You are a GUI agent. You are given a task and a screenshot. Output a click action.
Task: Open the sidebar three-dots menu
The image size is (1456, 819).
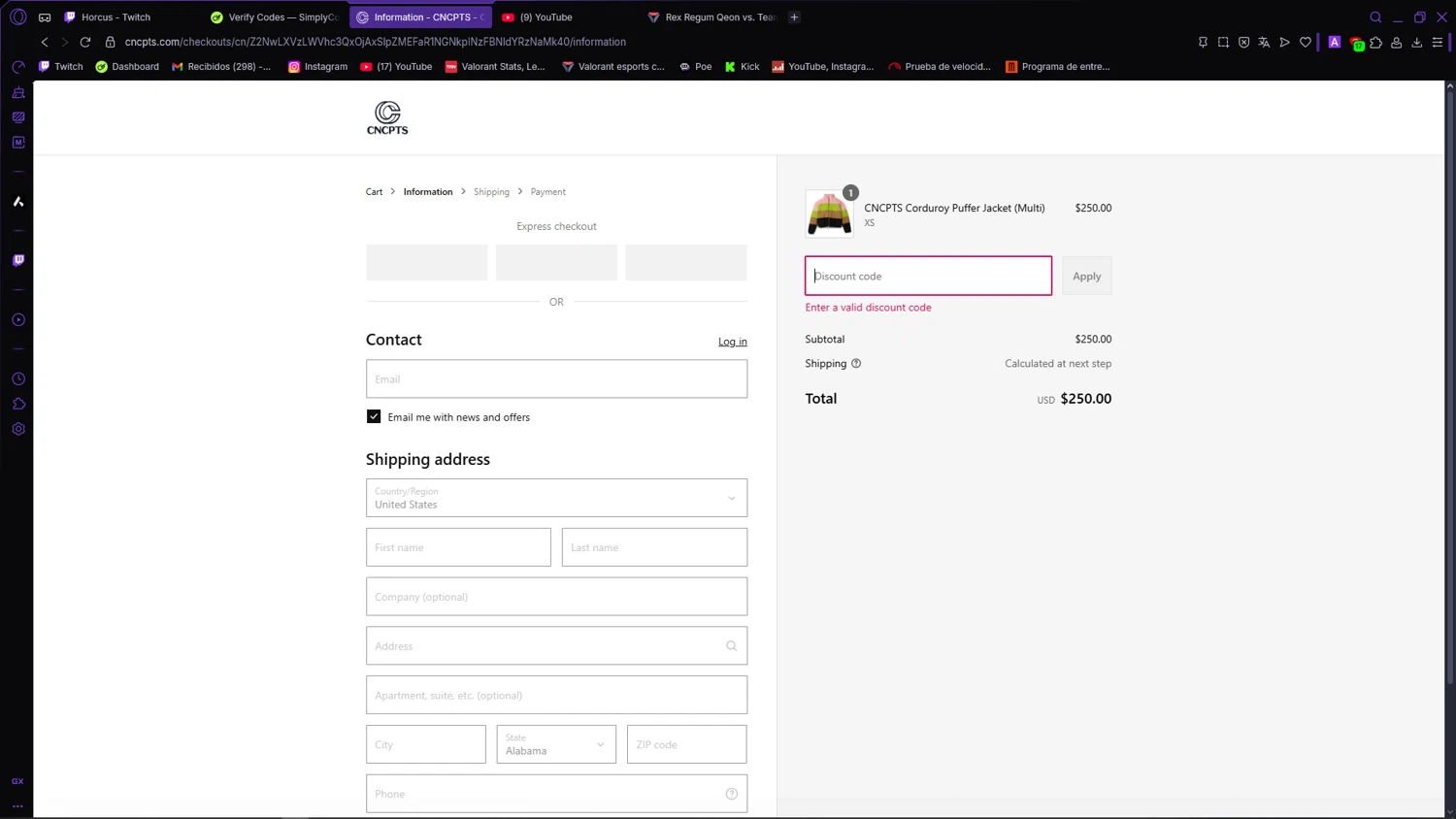tap(17, 805)
